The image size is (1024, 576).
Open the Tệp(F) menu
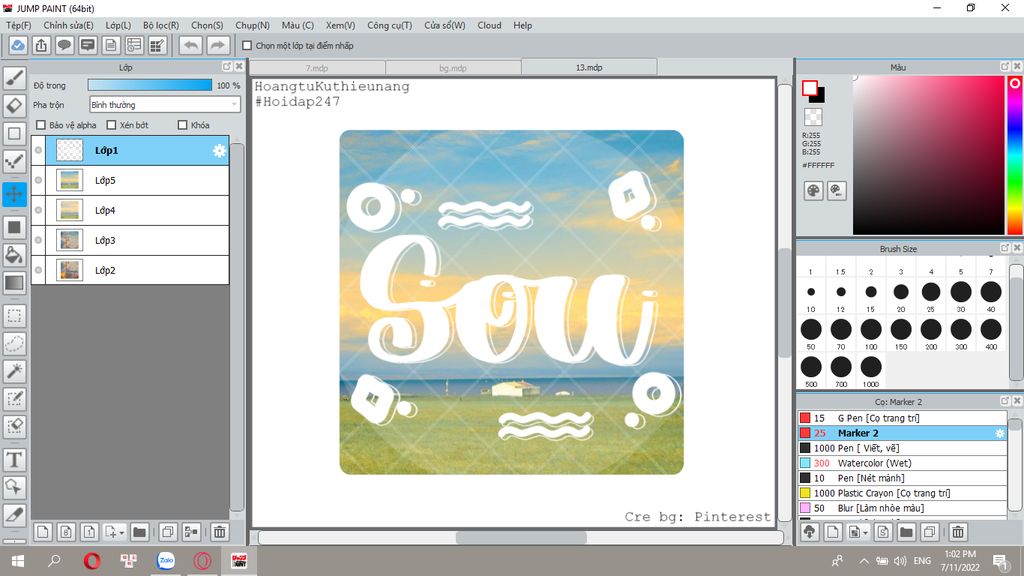tap(19, 25)
